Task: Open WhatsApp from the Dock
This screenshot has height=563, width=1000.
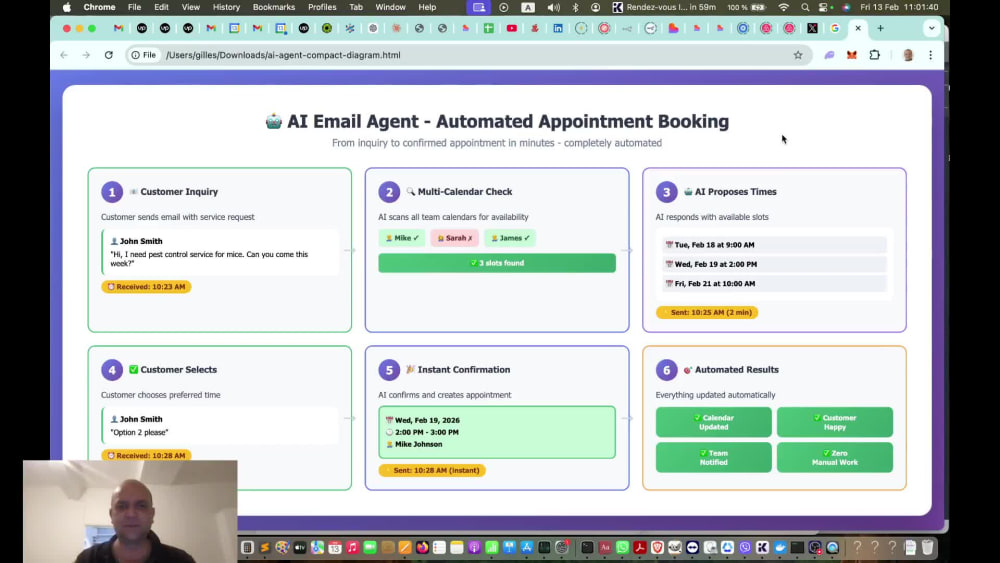Action: 622,547
